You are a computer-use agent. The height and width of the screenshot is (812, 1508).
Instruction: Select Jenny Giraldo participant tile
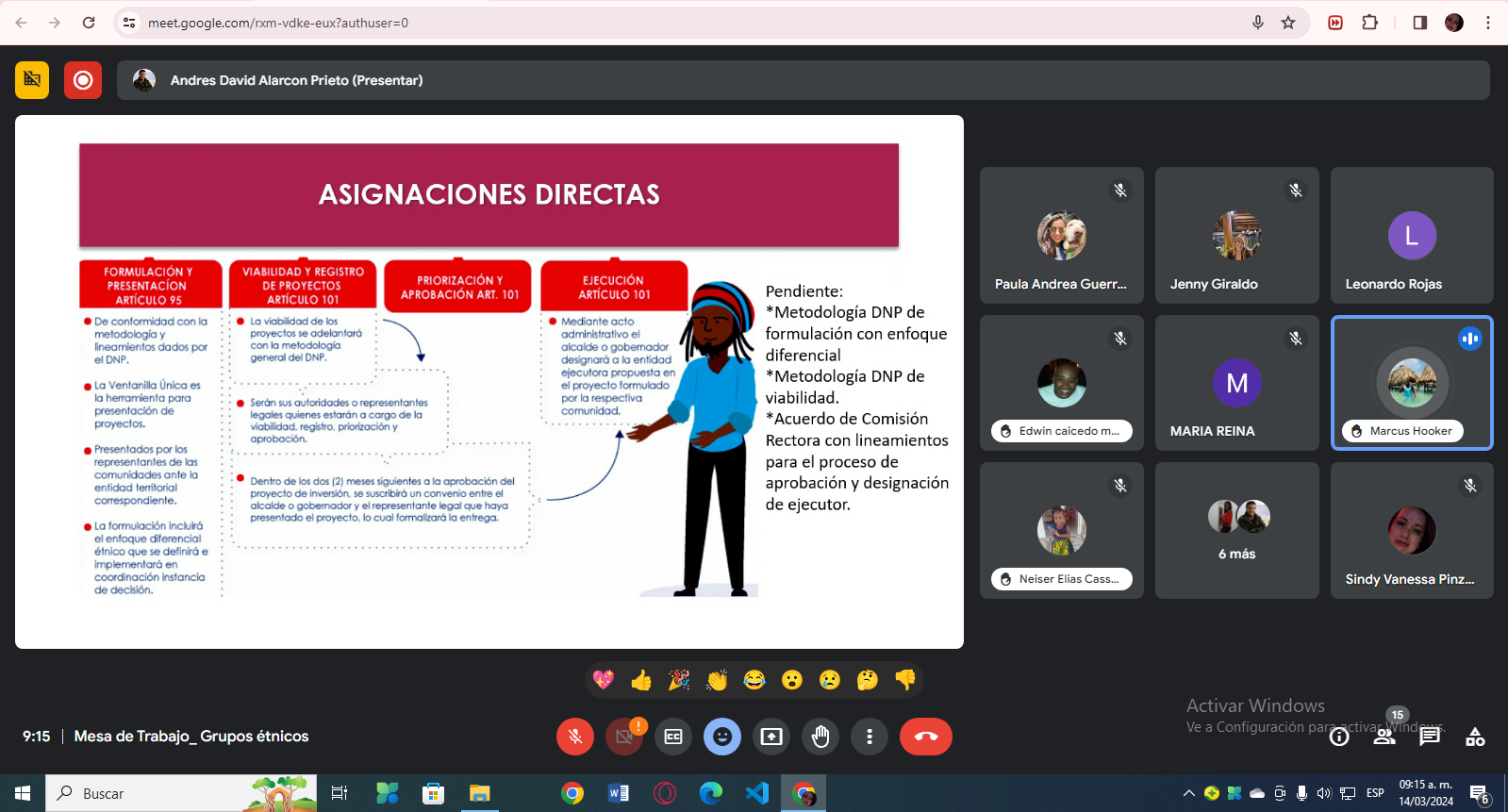point(1237,235)
